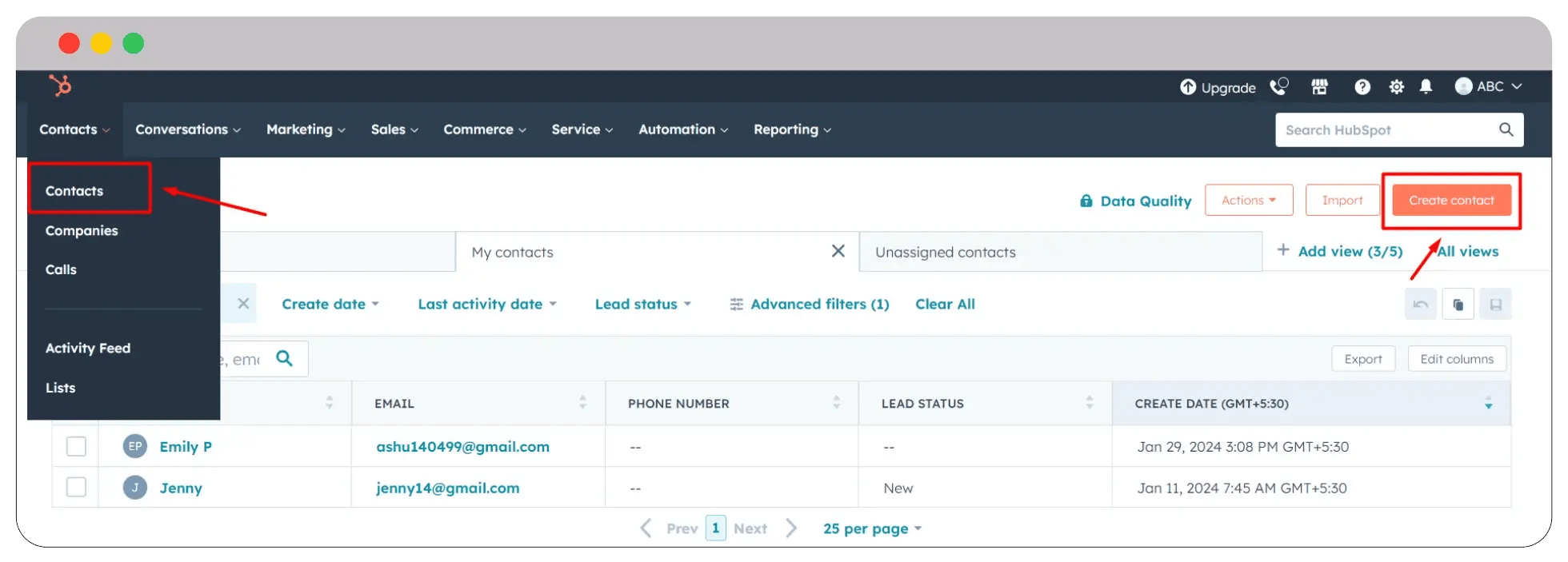Change the 25 per page dropdown

873,528
